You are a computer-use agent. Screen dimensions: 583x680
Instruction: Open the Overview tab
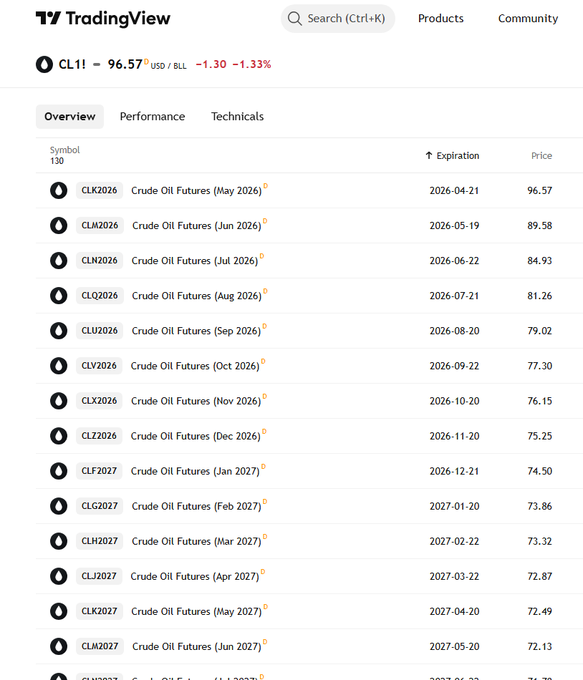[x=70, y=117]
